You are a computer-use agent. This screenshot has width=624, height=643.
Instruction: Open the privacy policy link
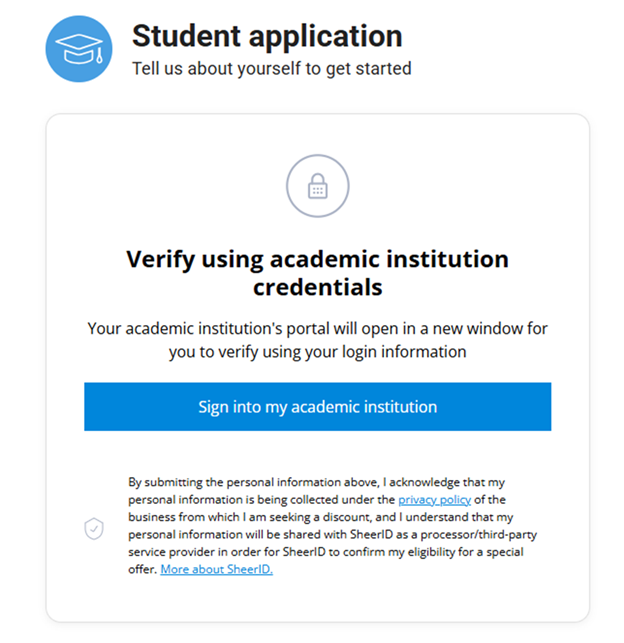click(434, 499)
